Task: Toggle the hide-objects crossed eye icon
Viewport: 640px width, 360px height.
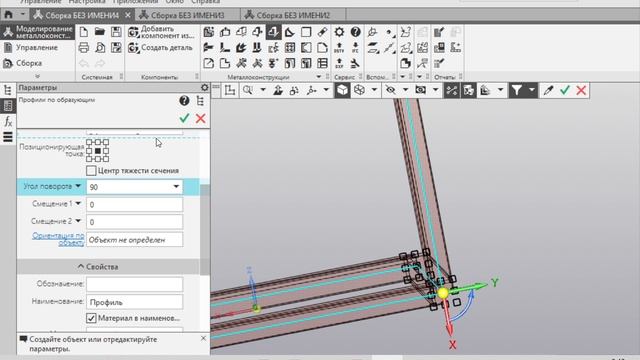Action: click(391, 90)
